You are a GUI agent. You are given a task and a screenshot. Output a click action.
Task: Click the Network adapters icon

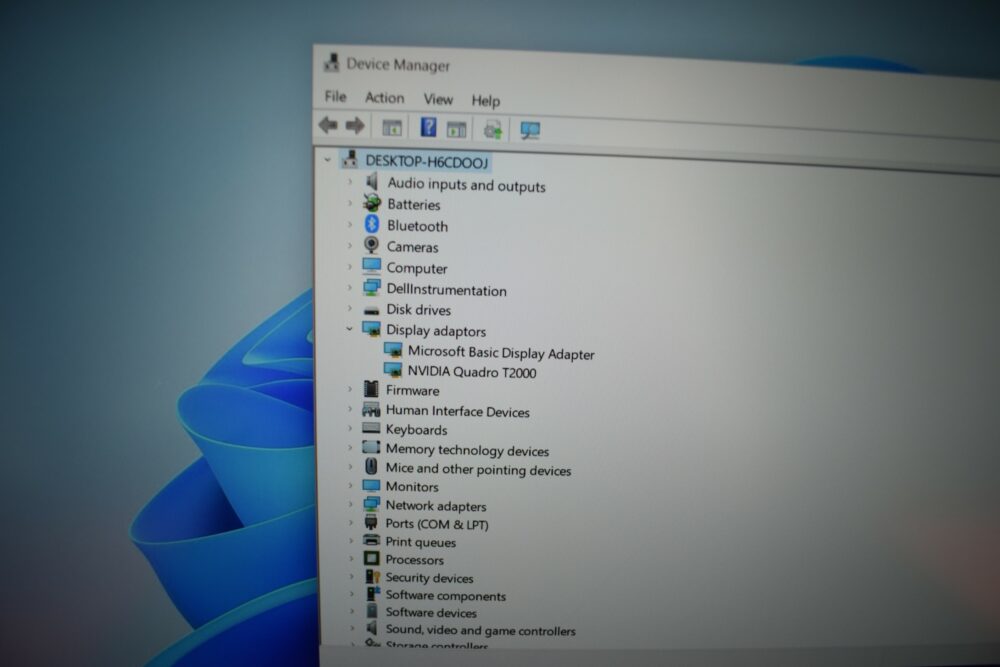click(x=371, y=504)
